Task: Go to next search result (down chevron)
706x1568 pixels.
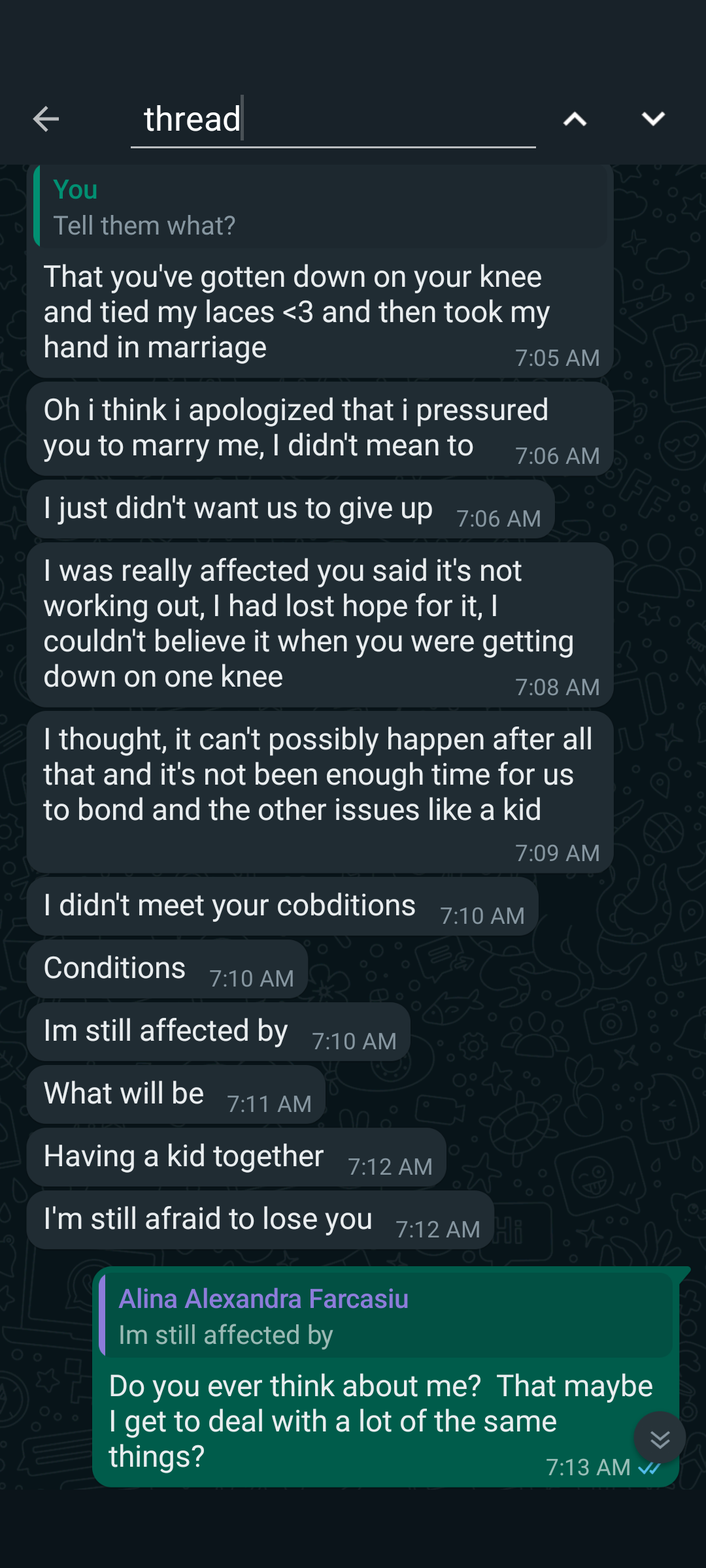Action: 653,119
